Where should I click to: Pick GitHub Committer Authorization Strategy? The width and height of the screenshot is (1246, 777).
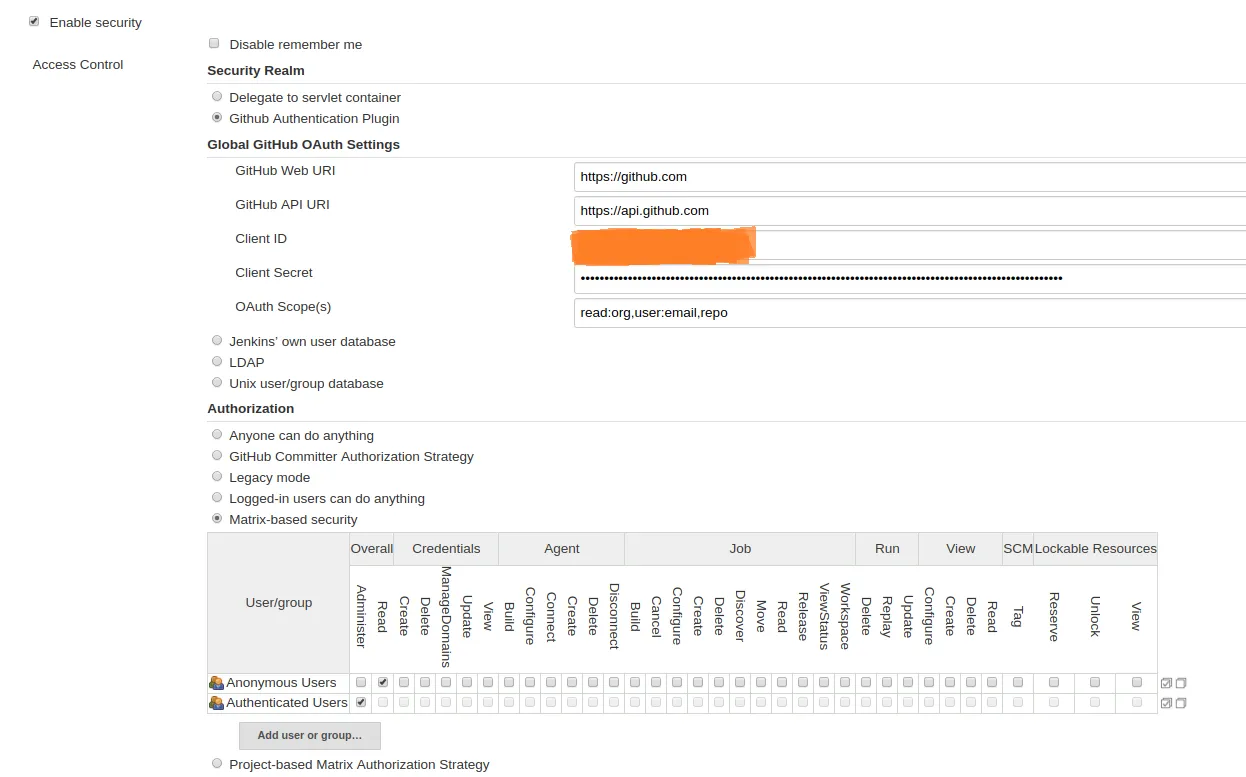tap(217, 455)
